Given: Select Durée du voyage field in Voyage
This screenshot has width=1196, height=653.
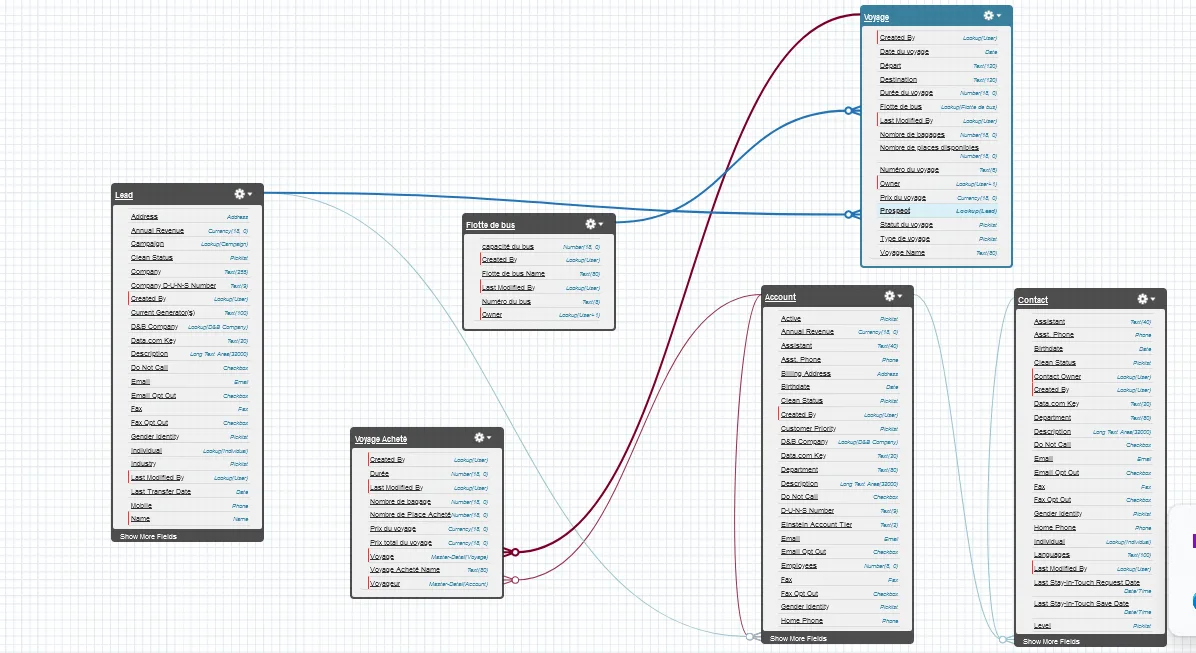Looking at the screenshot, I should click(937, 92).
